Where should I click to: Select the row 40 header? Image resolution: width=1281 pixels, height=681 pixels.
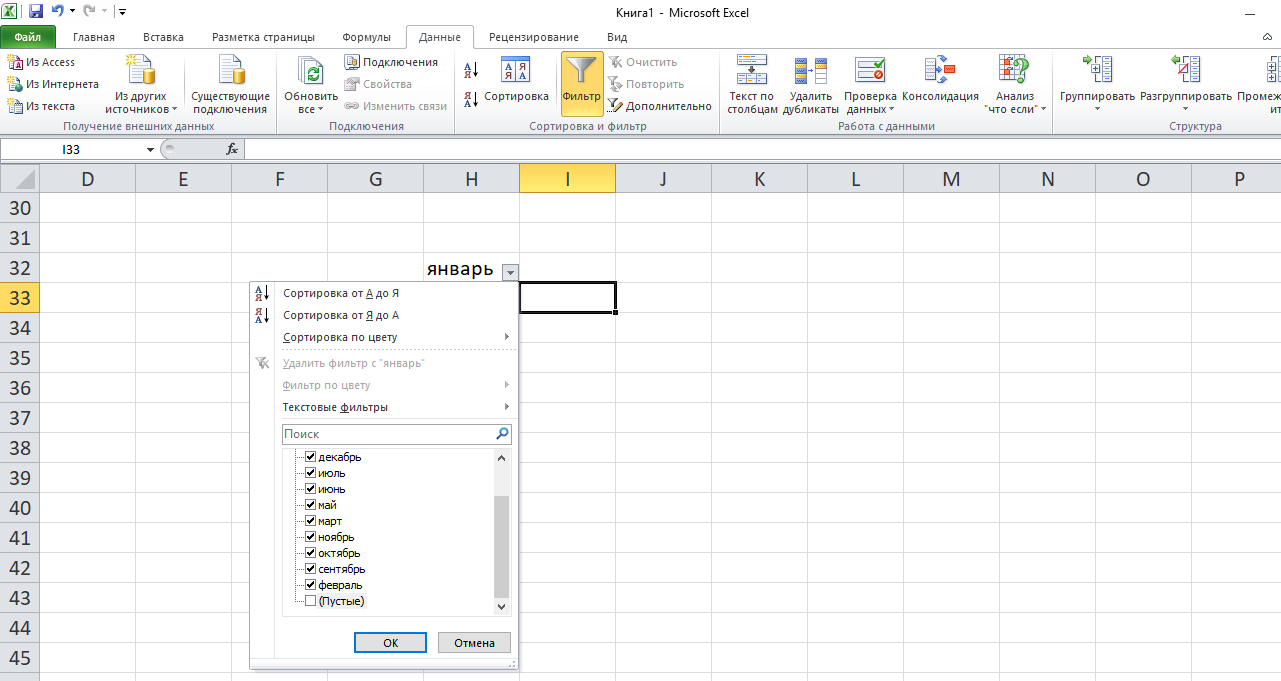coord(19,508)
